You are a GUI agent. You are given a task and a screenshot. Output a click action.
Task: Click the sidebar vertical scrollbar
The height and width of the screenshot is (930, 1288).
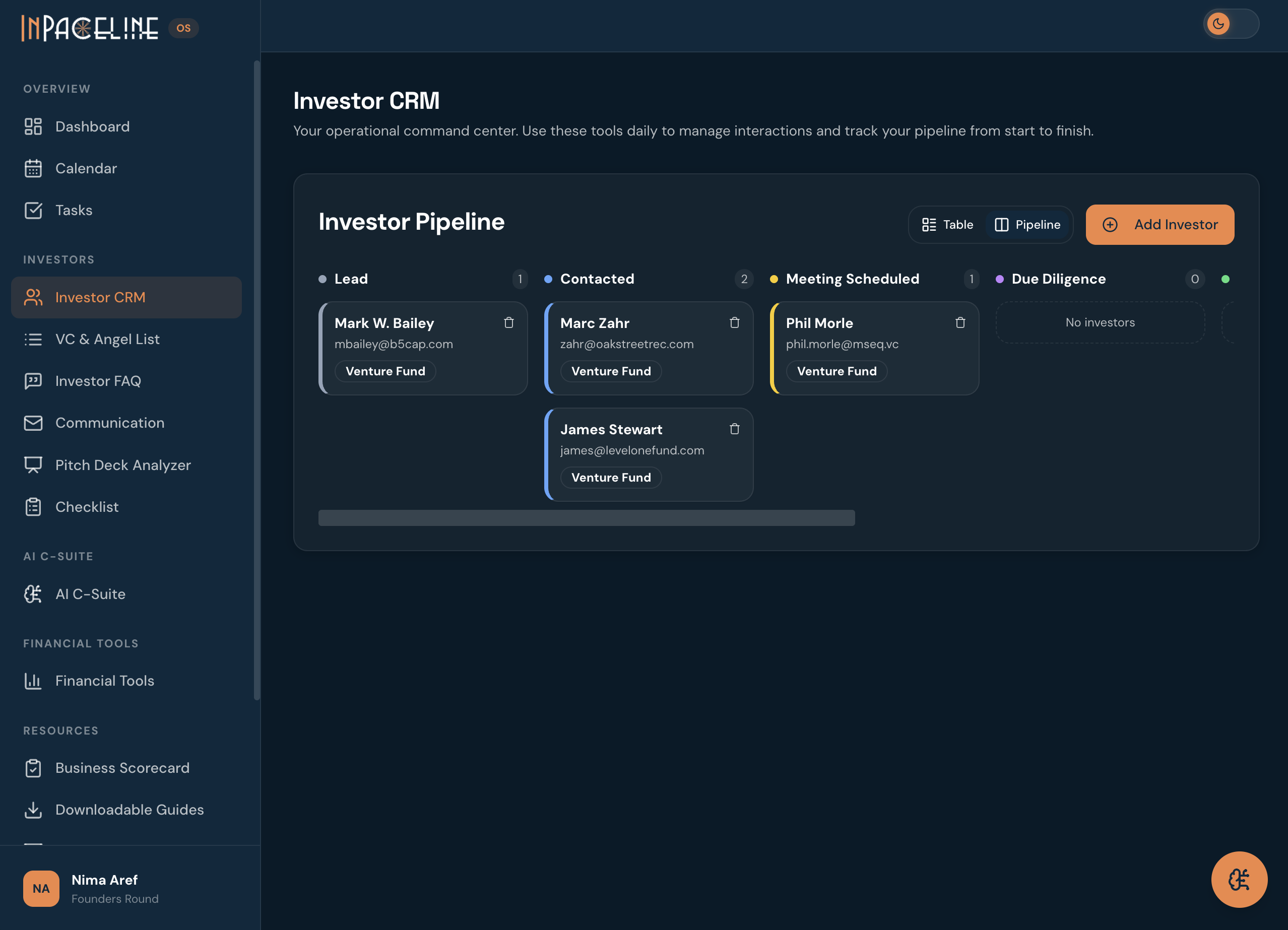coord(256,379)
